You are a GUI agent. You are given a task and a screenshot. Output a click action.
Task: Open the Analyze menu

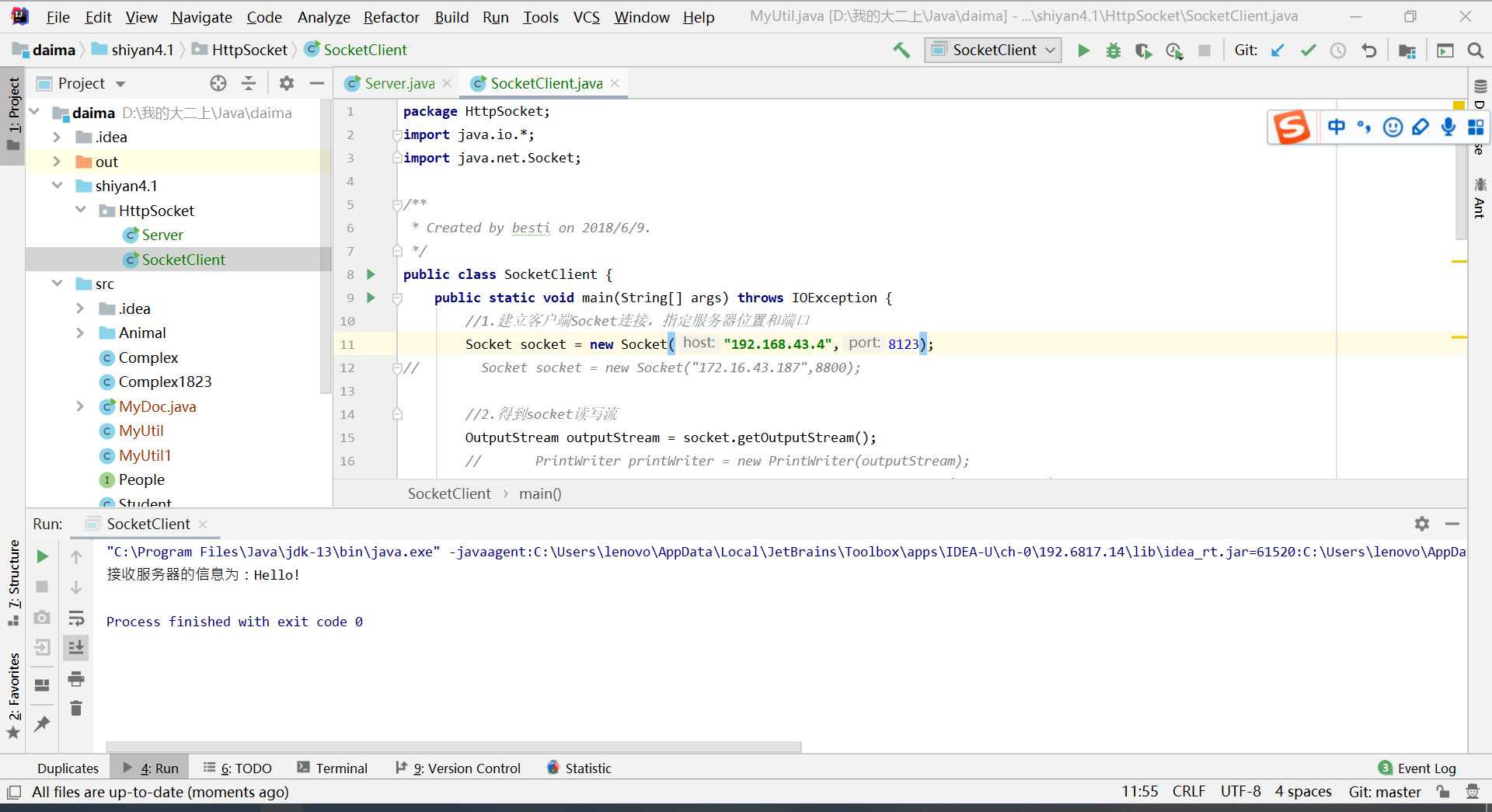click(x=323, y=17)
